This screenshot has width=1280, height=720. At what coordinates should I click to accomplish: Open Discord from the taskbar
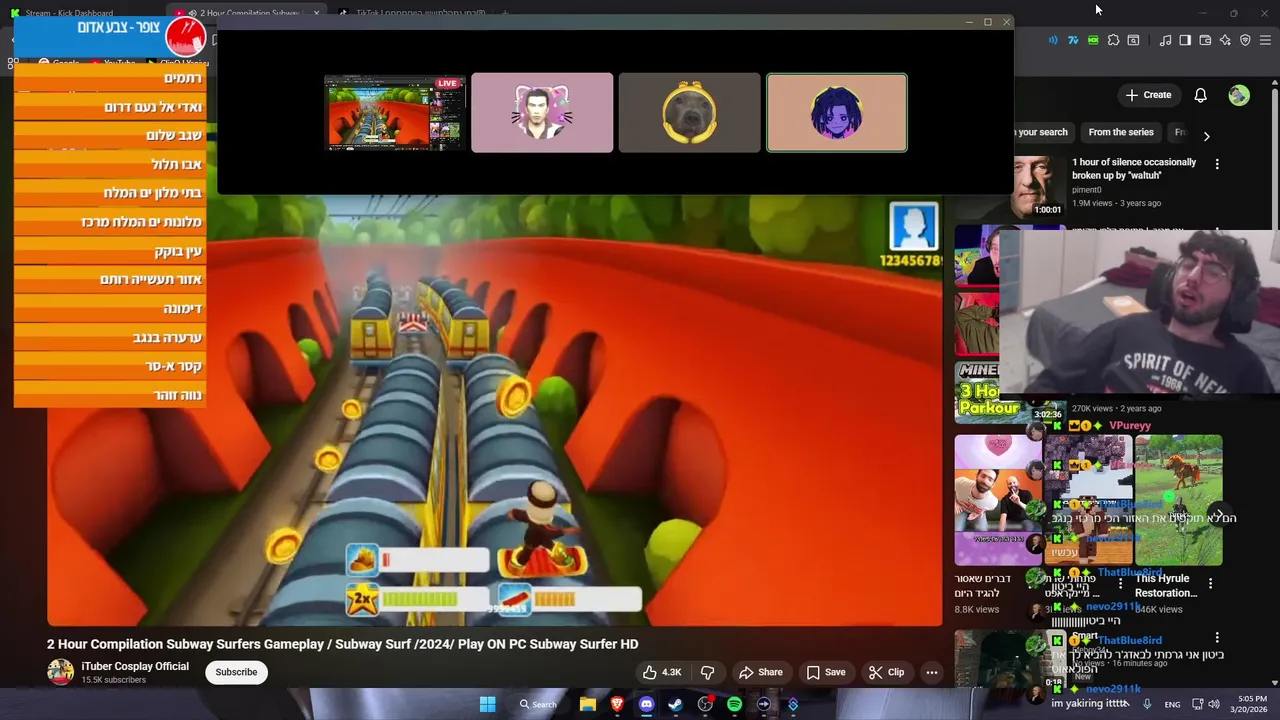coord(646,704)
